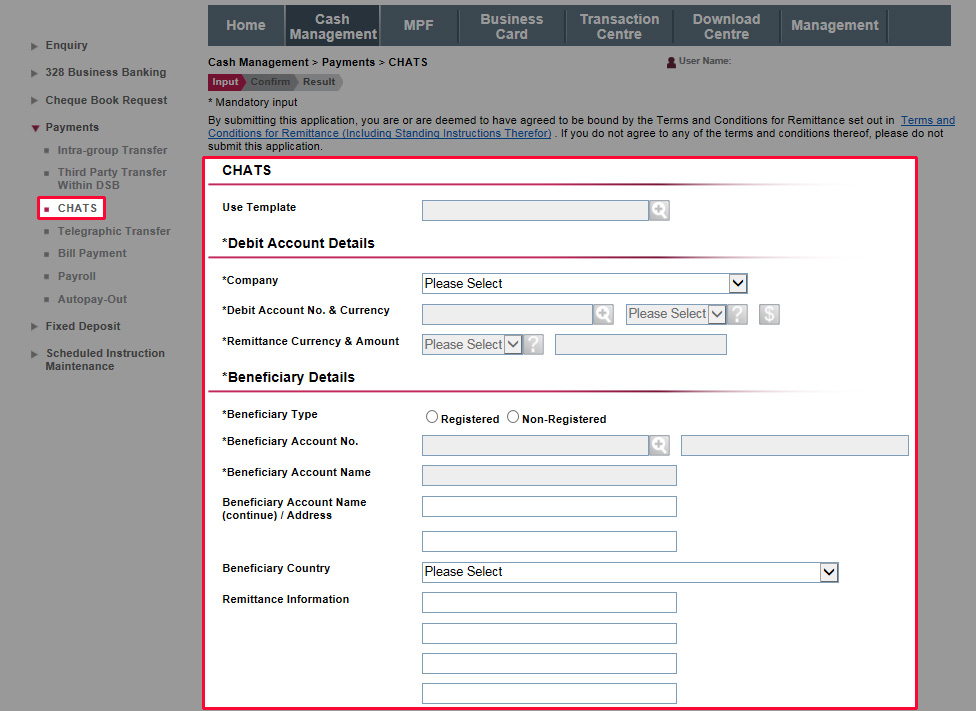Screen dimensions: 976x711
Task: Open Terms and Conditions for Remittance link
Action: pos(380,133)
